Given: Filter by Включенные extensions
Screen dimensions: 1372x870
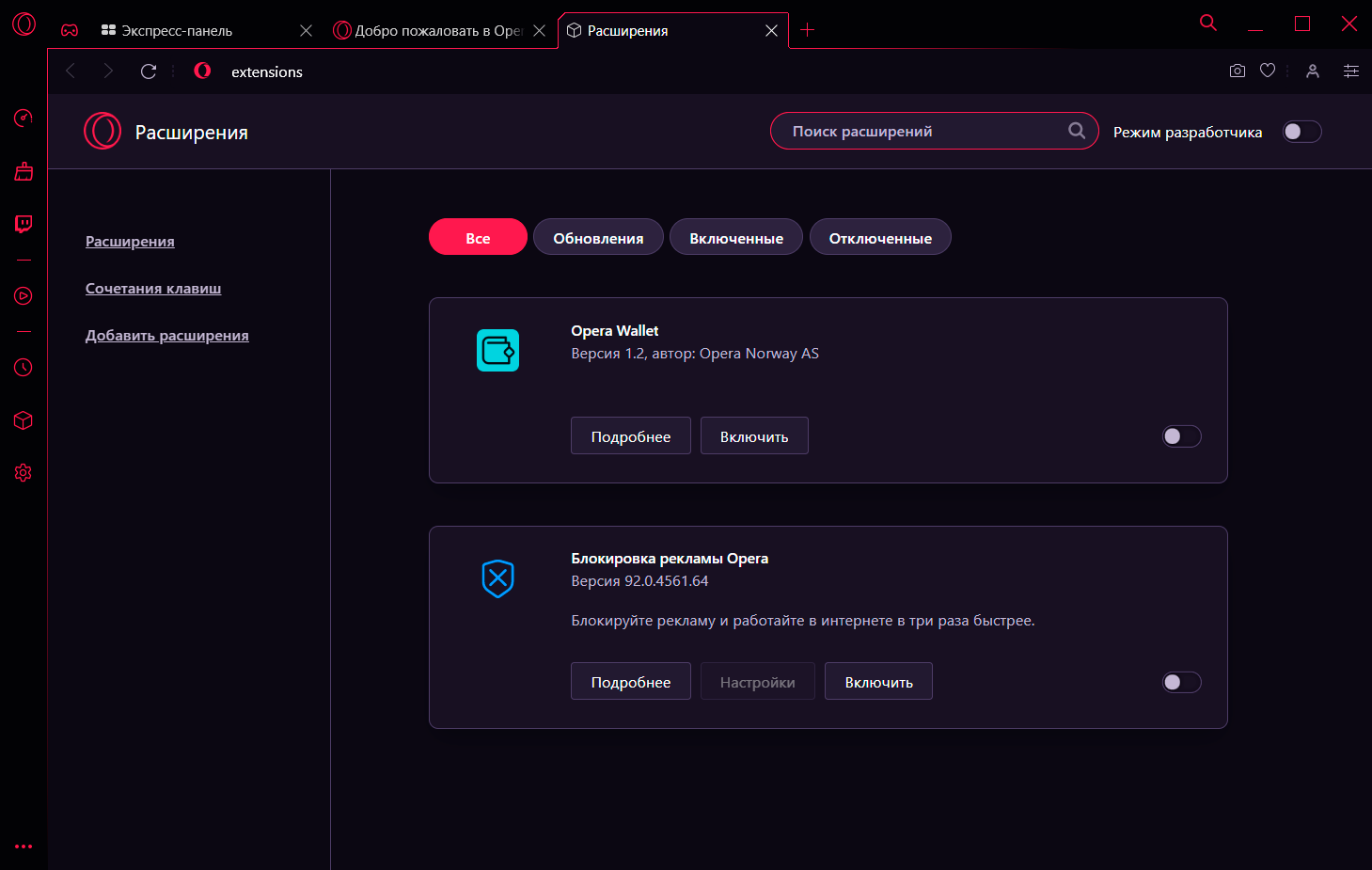Looking at the screenshot, I should (x=736, y=237).
